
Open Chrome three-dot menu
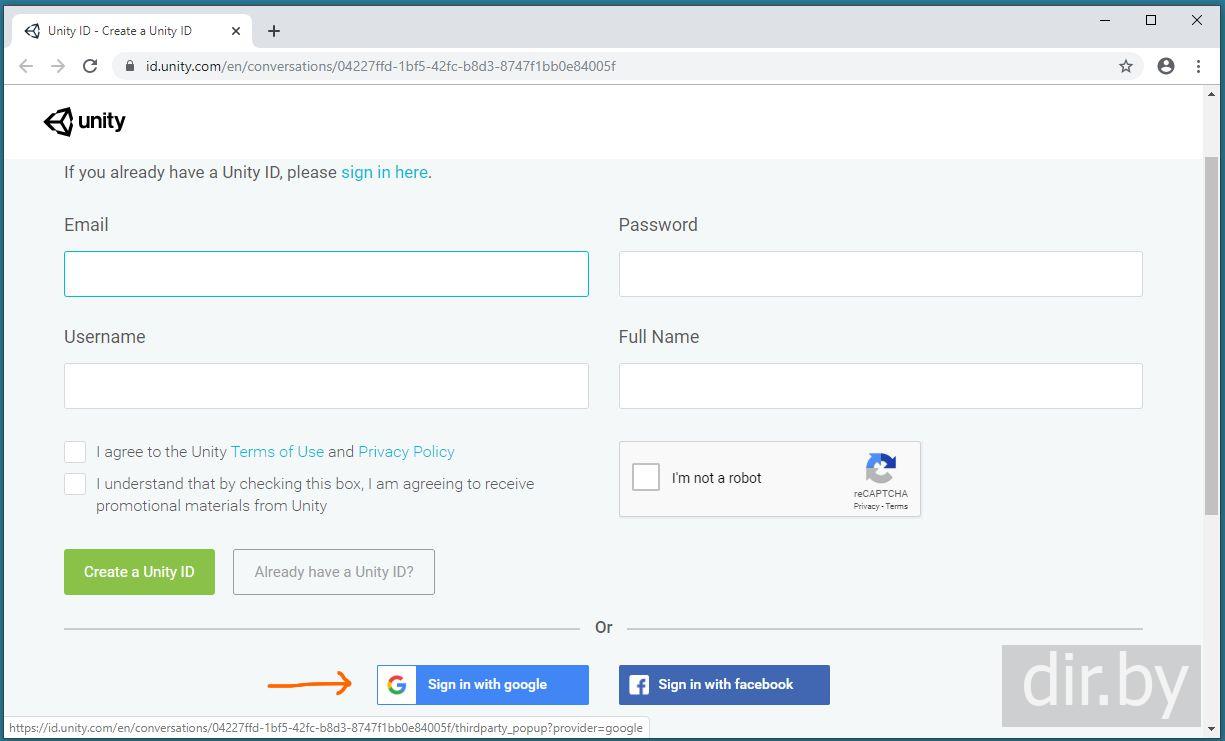[x=1198, y=66]
